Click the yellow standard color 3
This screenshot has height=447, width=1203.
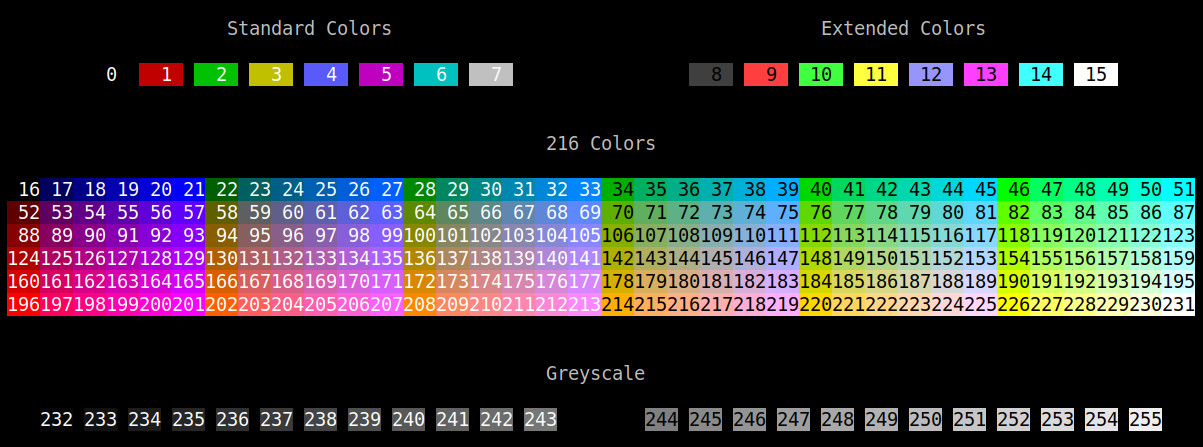pos(271,74)
